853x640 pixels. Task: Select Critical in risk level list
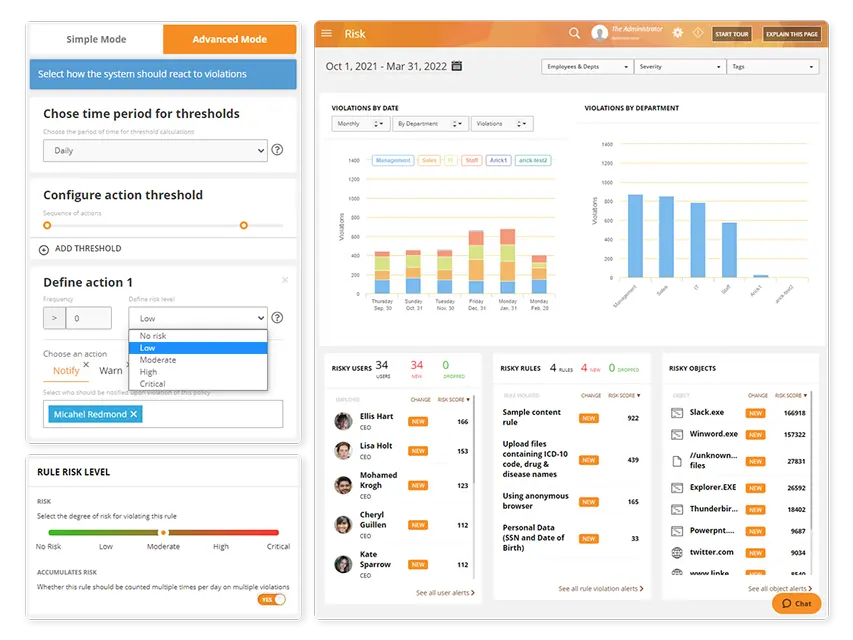click(x=198, y=384)
